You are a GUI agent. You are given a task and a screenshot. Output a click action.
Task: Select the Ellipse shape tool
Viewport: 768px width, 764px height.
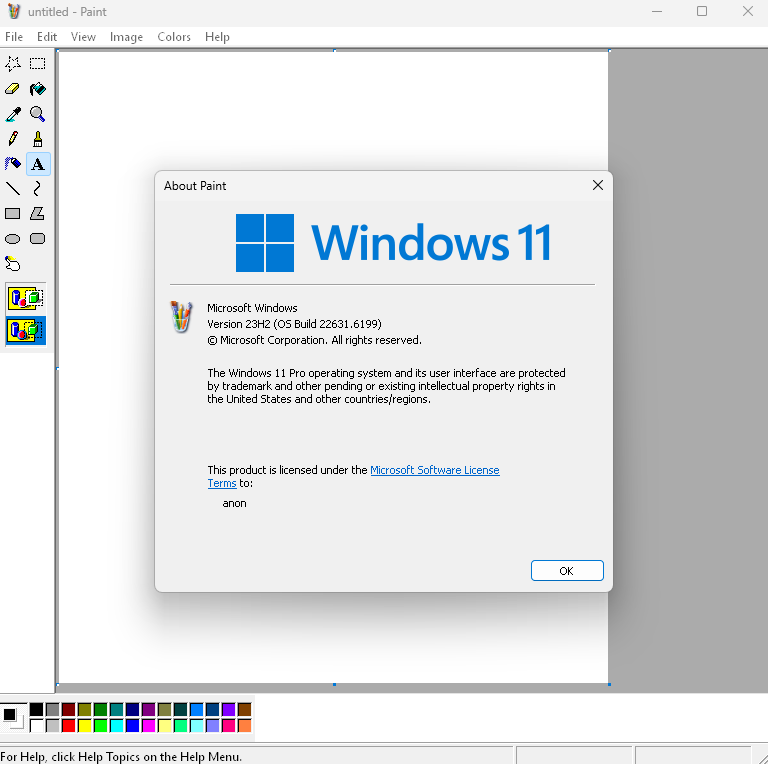point(13,239)
